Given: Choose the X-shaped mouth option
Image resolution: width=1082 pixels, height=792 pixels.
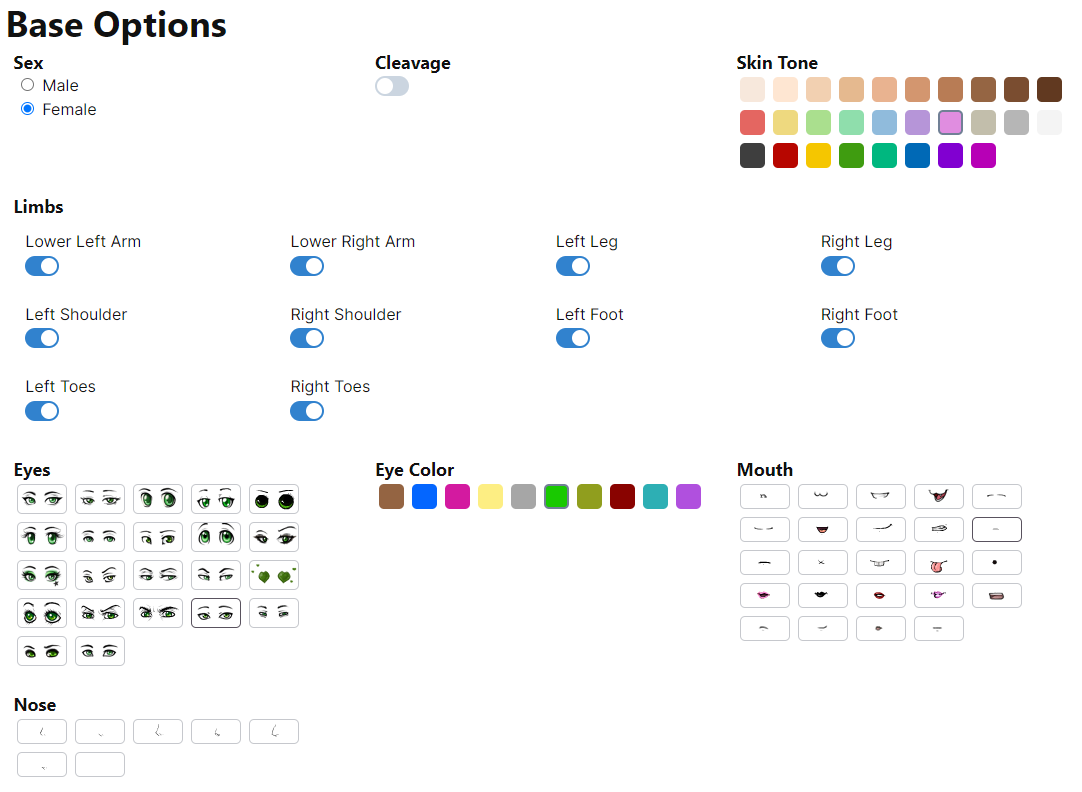Looking at the screenshot, I should 822,563.
